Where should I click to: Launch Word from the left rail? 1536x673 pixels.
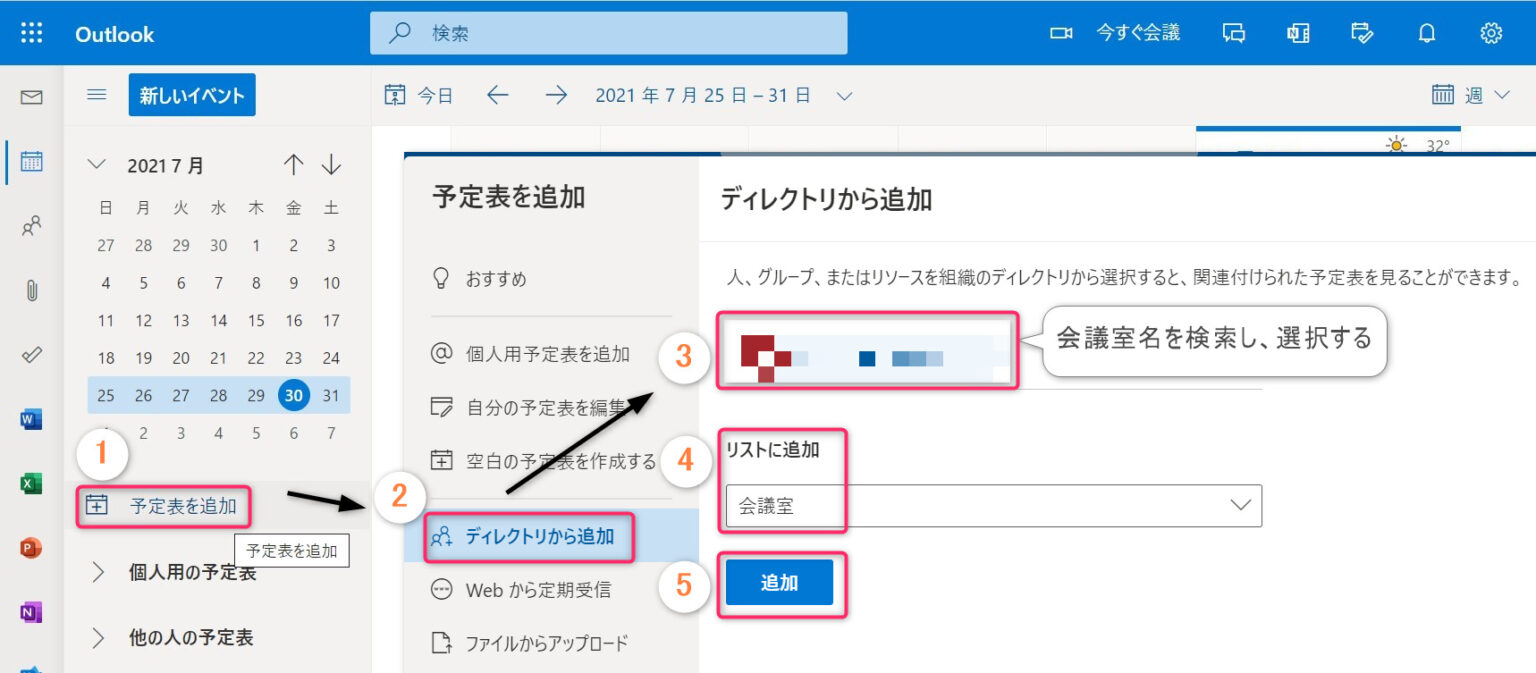(x=32, y=419)
